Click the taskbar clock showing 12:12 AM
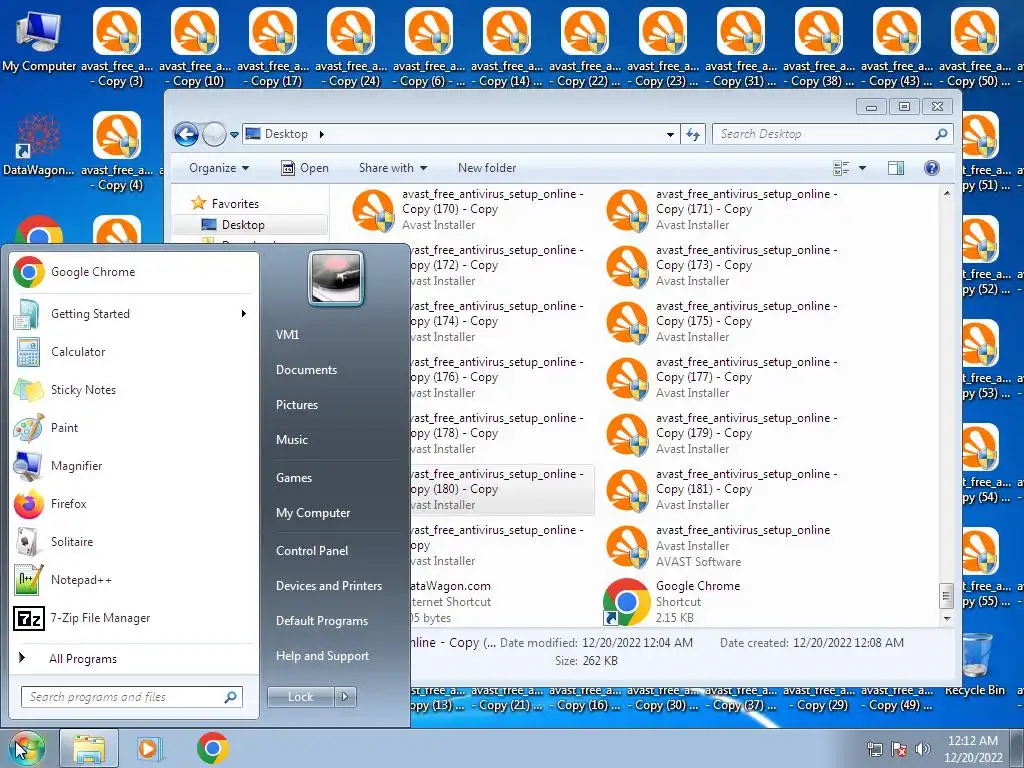The height and width of the screenshot is (768, 1024). coord(973,749)
